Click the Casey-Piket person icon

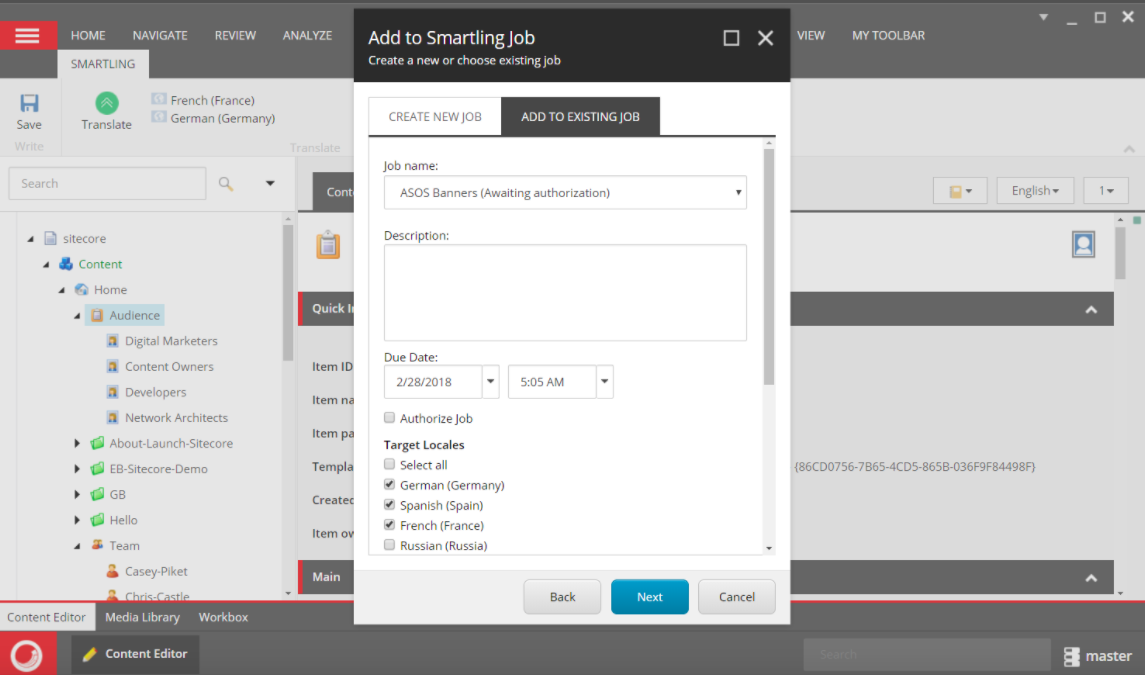click(x=112, y=571)
